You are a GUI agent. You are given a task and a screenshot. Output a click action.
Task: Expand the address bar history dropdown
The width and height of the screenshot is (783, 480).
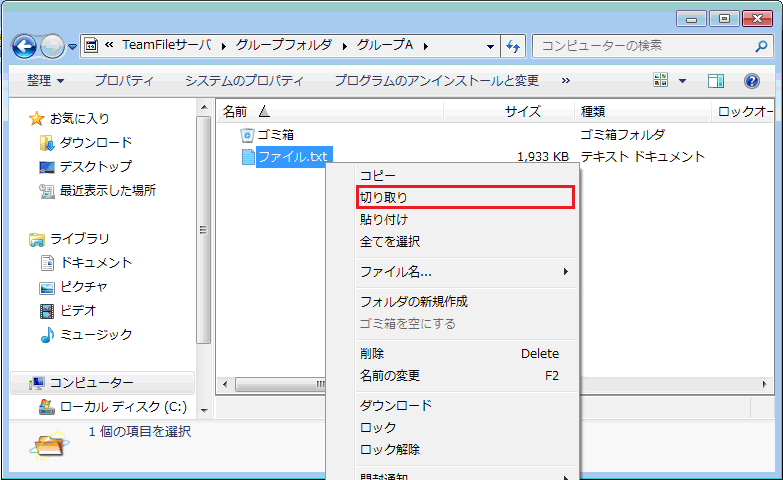coord(490,46)
